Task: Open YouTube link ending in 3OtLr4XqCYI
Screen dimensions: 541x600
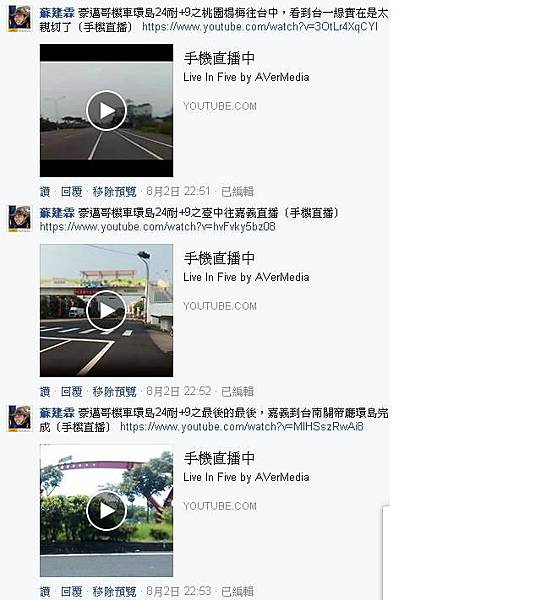Action: click(260, 27)
